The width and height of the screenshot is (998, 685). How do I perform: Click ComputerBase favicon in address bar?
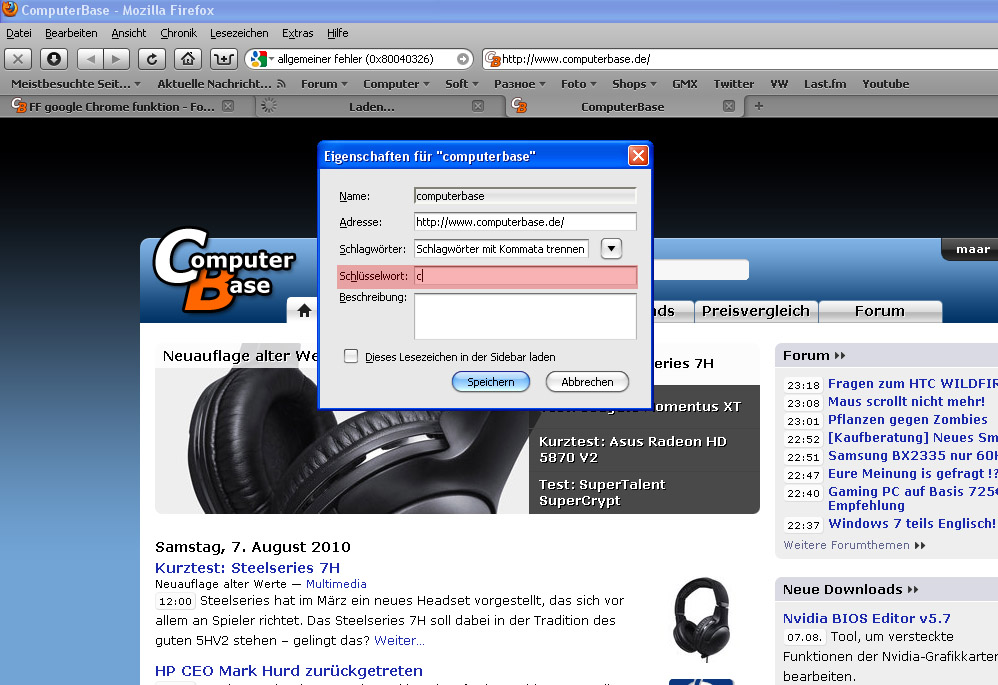pos(493,59)
